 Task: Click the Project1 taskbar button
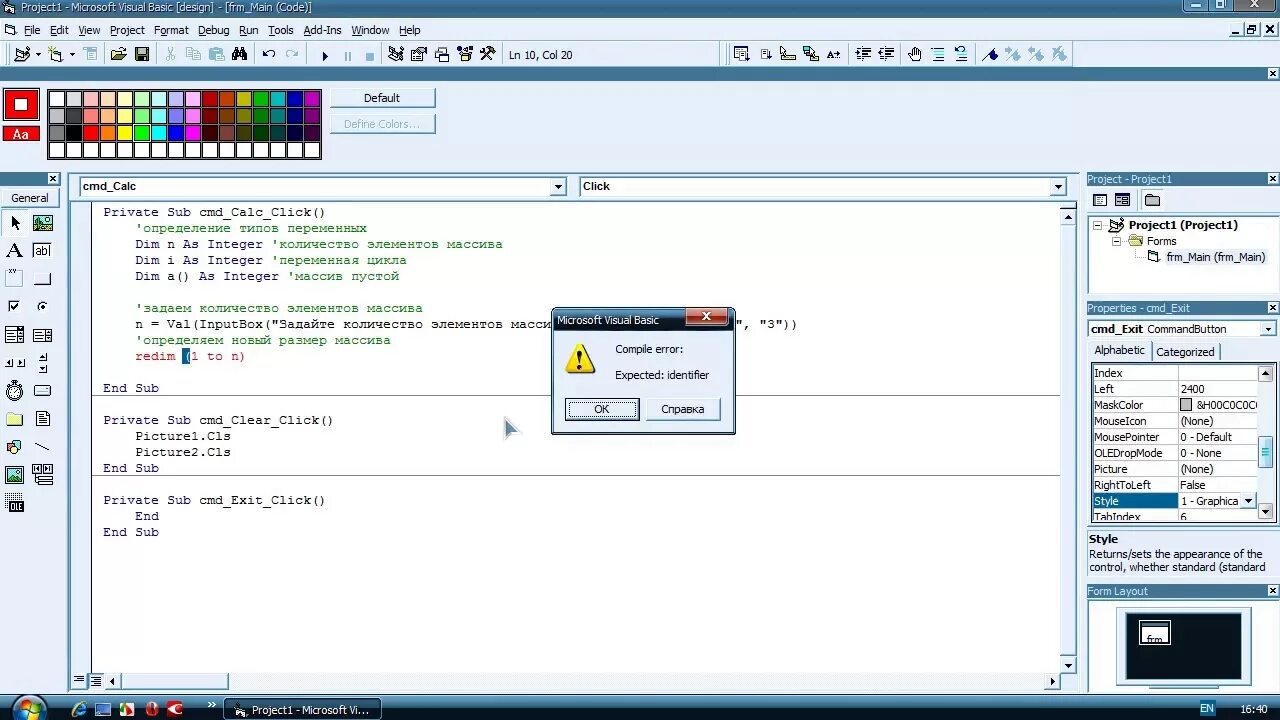click(x=303, y=709)
